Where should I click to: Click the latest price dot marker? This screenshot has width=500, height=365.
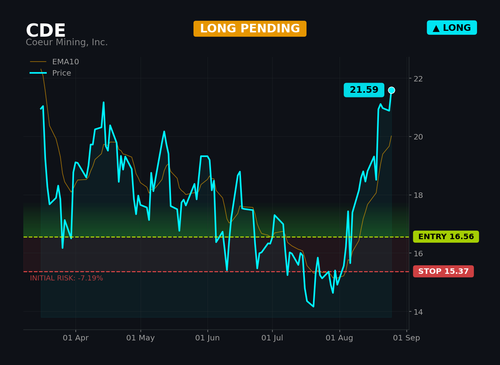tap(391, 90)
